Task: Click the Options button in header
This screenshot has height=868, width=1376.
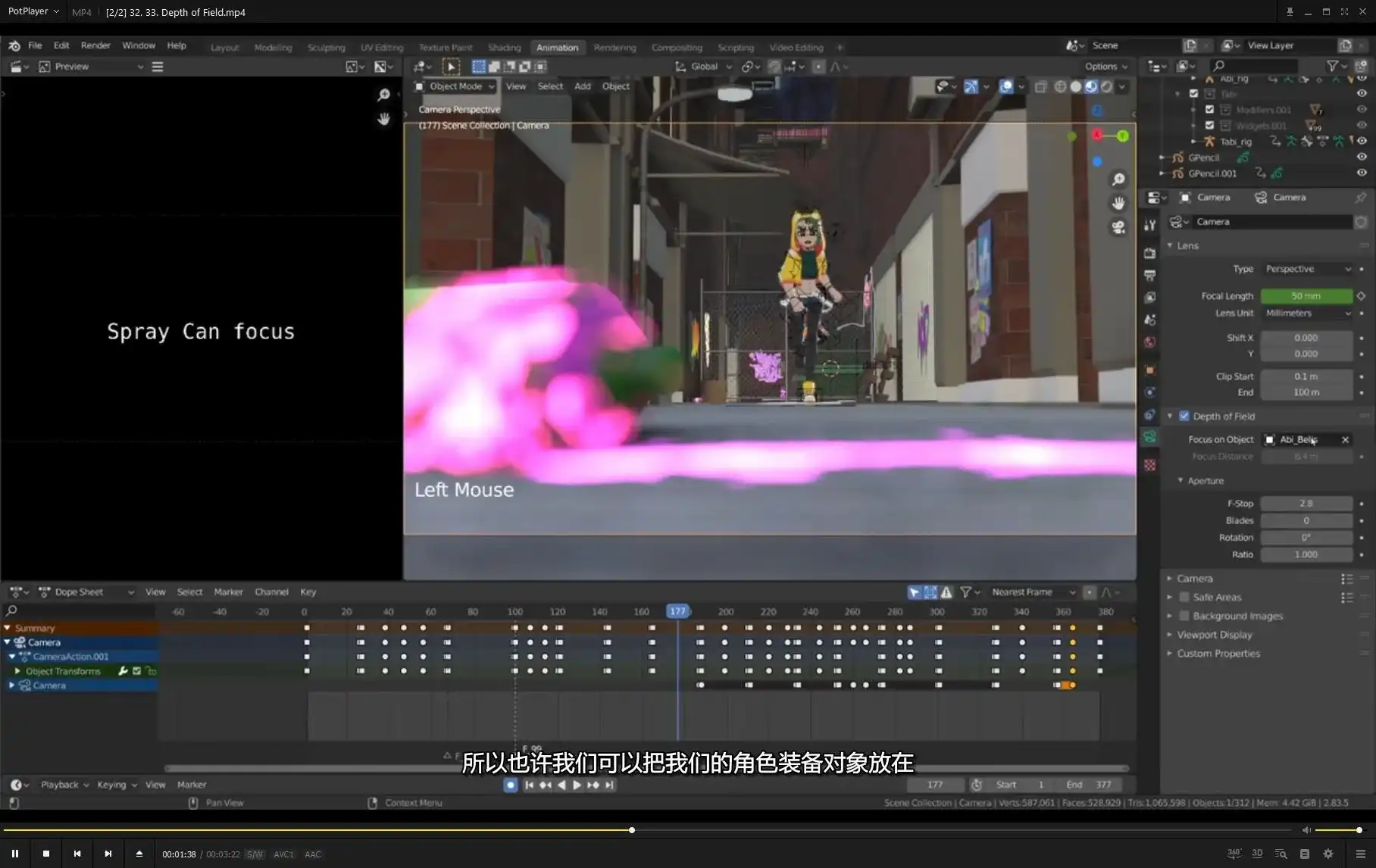Action: click(1105, 67)
